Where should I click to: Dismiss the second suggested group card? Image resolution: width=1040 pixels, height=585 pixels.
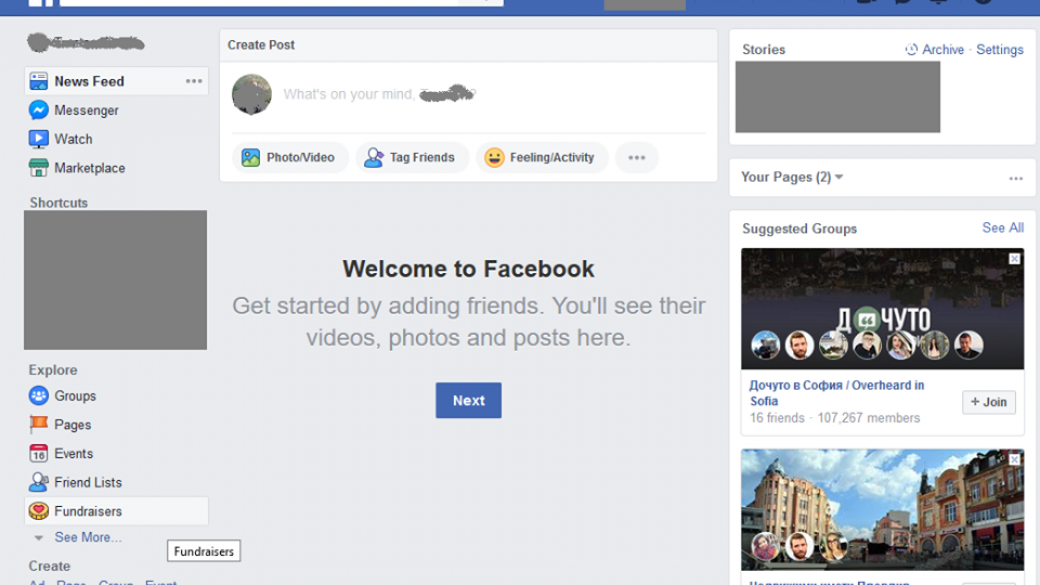[1014, 459]
